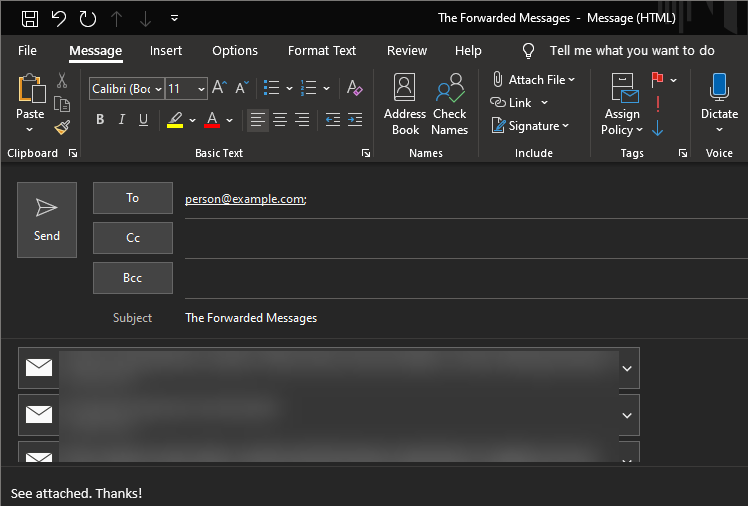The height and width of the screenshot is (506, 748).
Task: Open the Insert tab
Action: pos(166,51)
